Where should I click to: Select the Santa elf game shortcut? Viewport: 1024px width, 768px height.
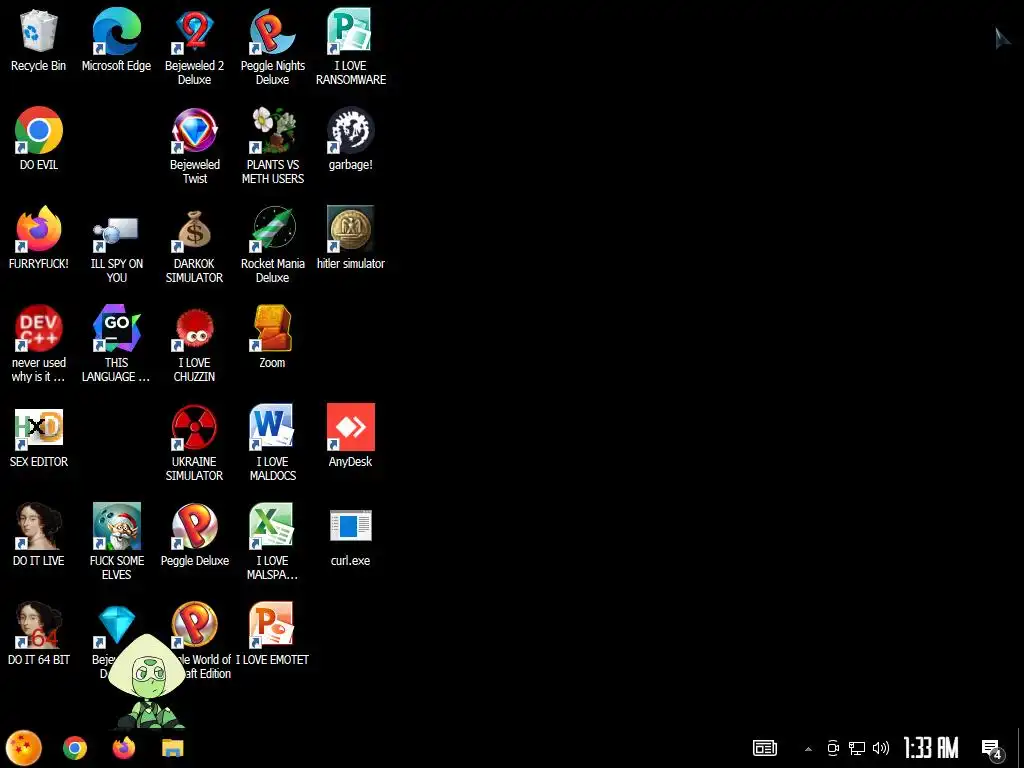(116, 542)
